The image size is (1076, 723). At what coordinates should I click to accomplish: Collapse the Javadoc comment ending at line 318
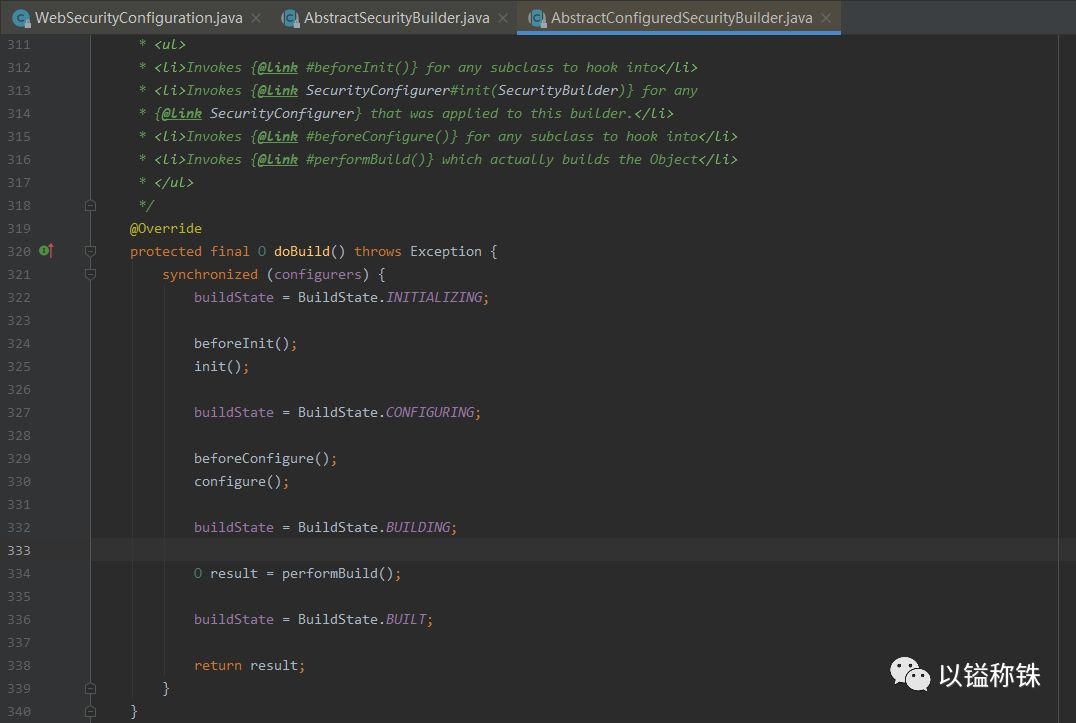(x=90, y=205)
